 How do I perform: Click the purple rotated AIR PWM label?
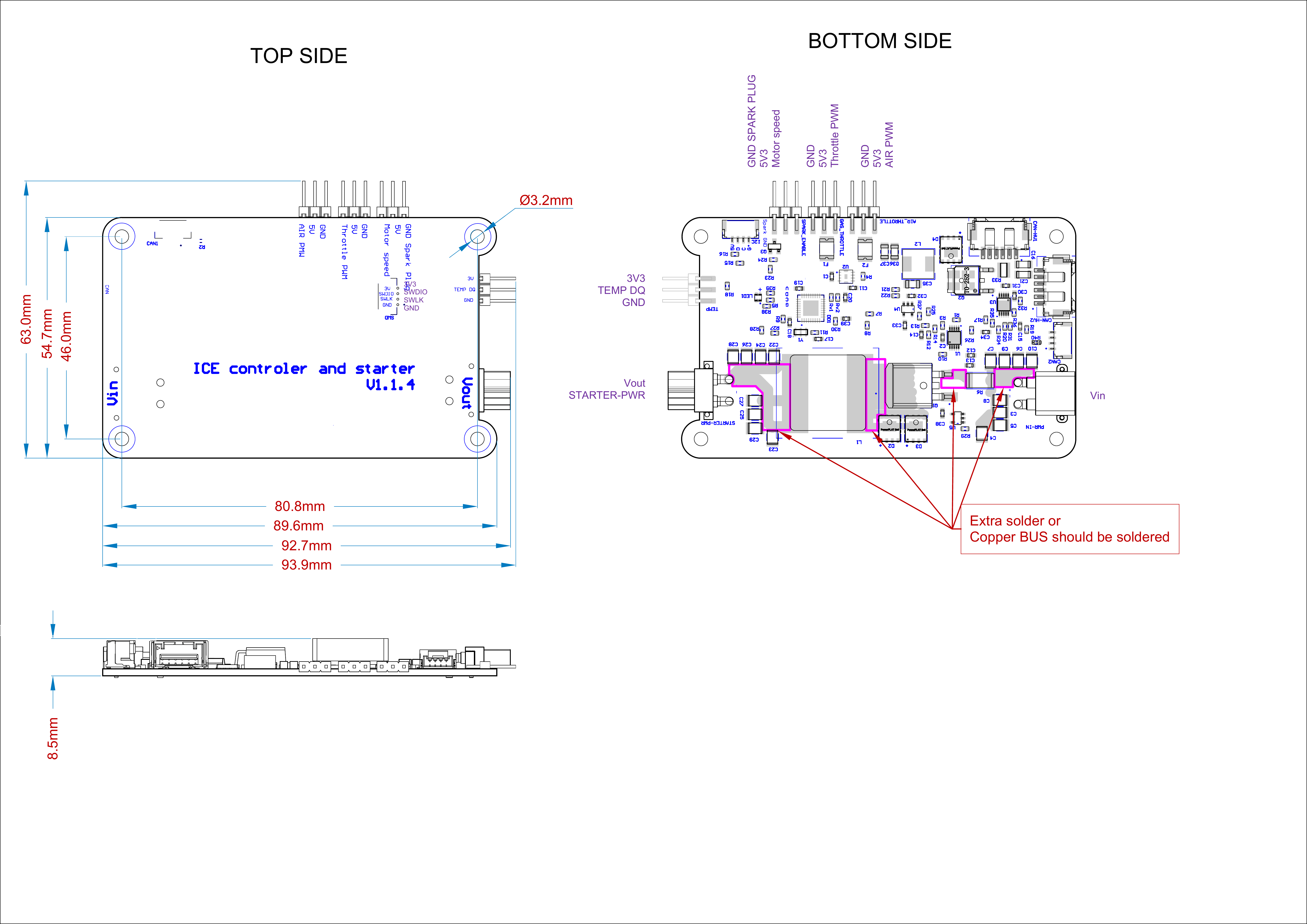click(x=889, y=145)
